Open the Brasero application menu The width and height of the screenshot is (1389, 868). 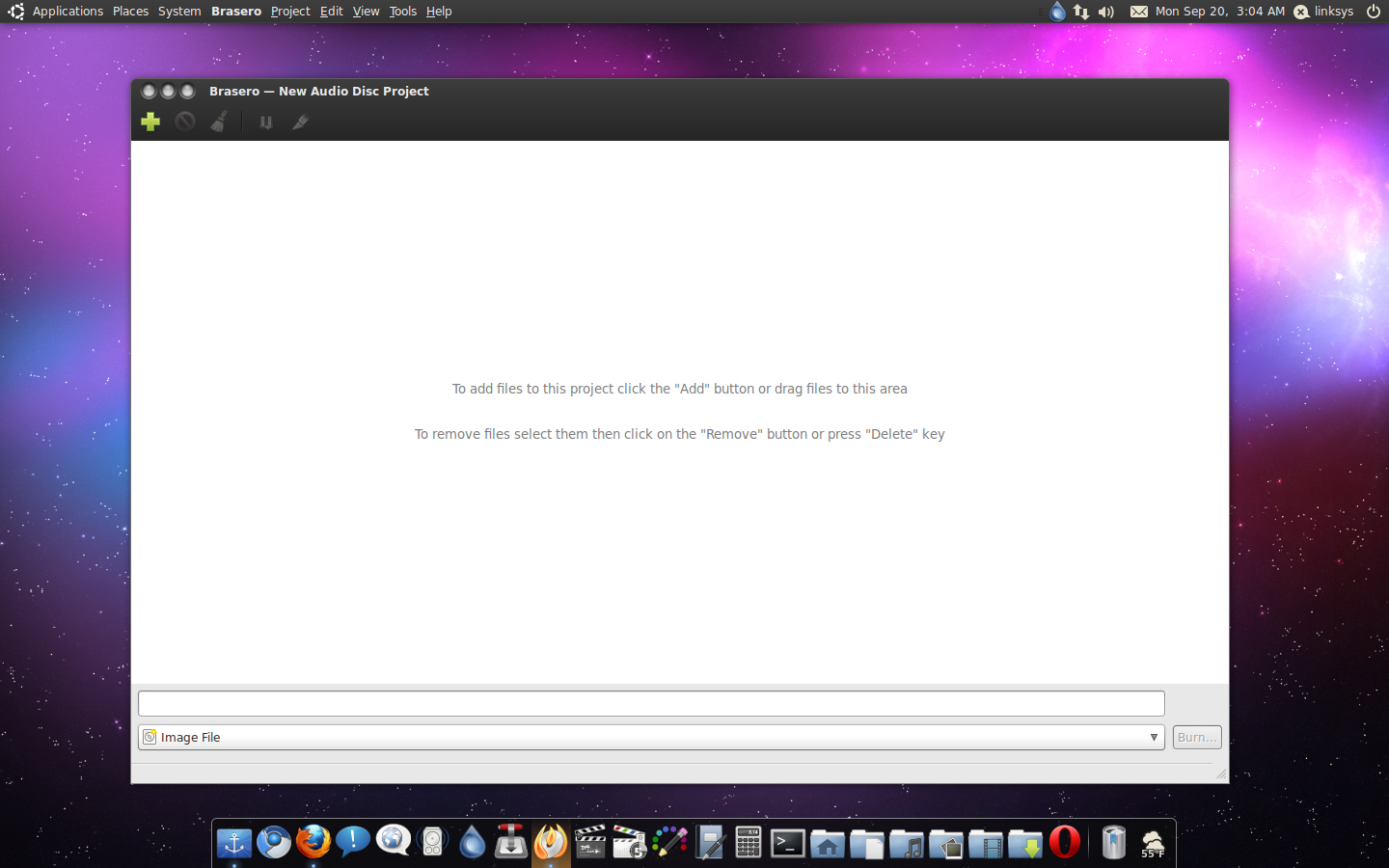pyautogui.click(x=236, y=12)
